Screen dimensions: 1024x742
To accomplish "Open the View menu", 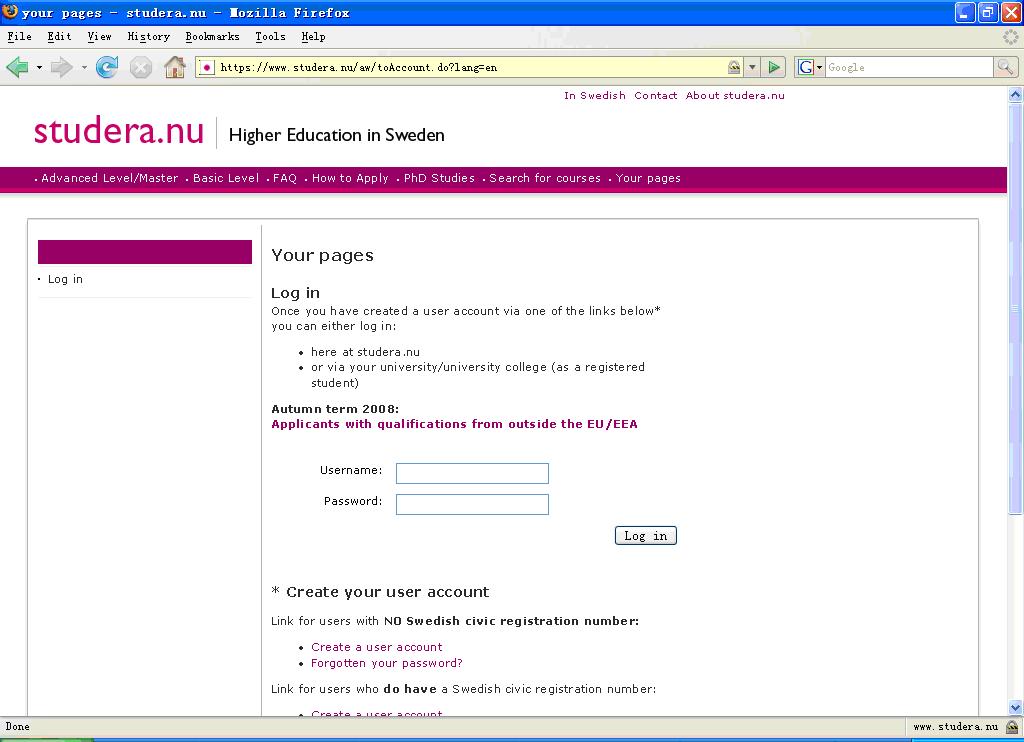I will pos(99,37).
